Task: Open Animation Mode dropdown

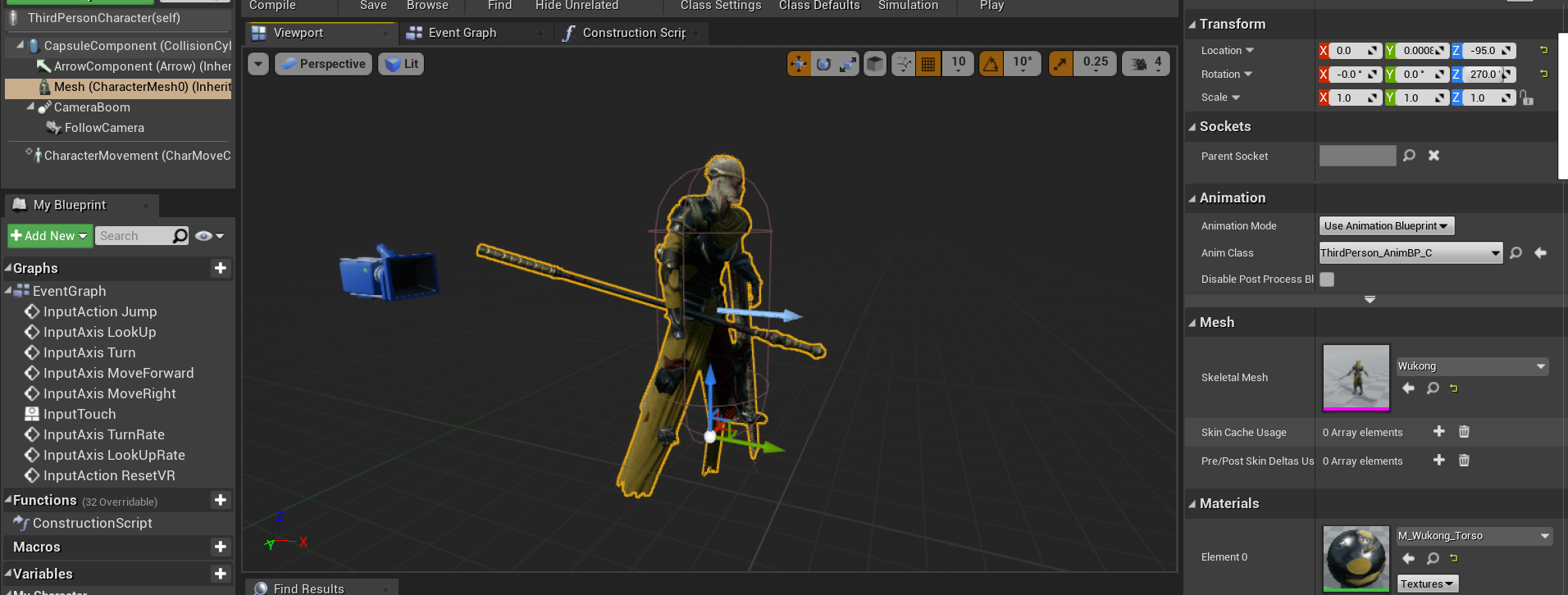Action: point(1386,225)
